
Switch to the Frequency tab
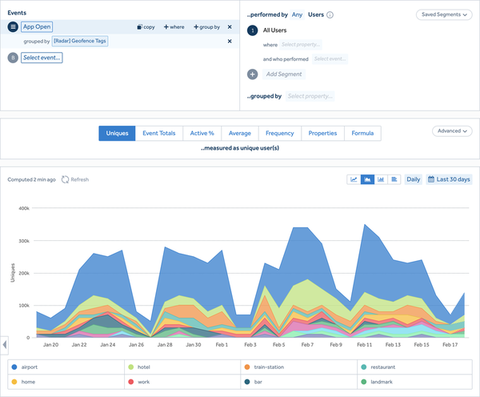click(x=280, y=133)
